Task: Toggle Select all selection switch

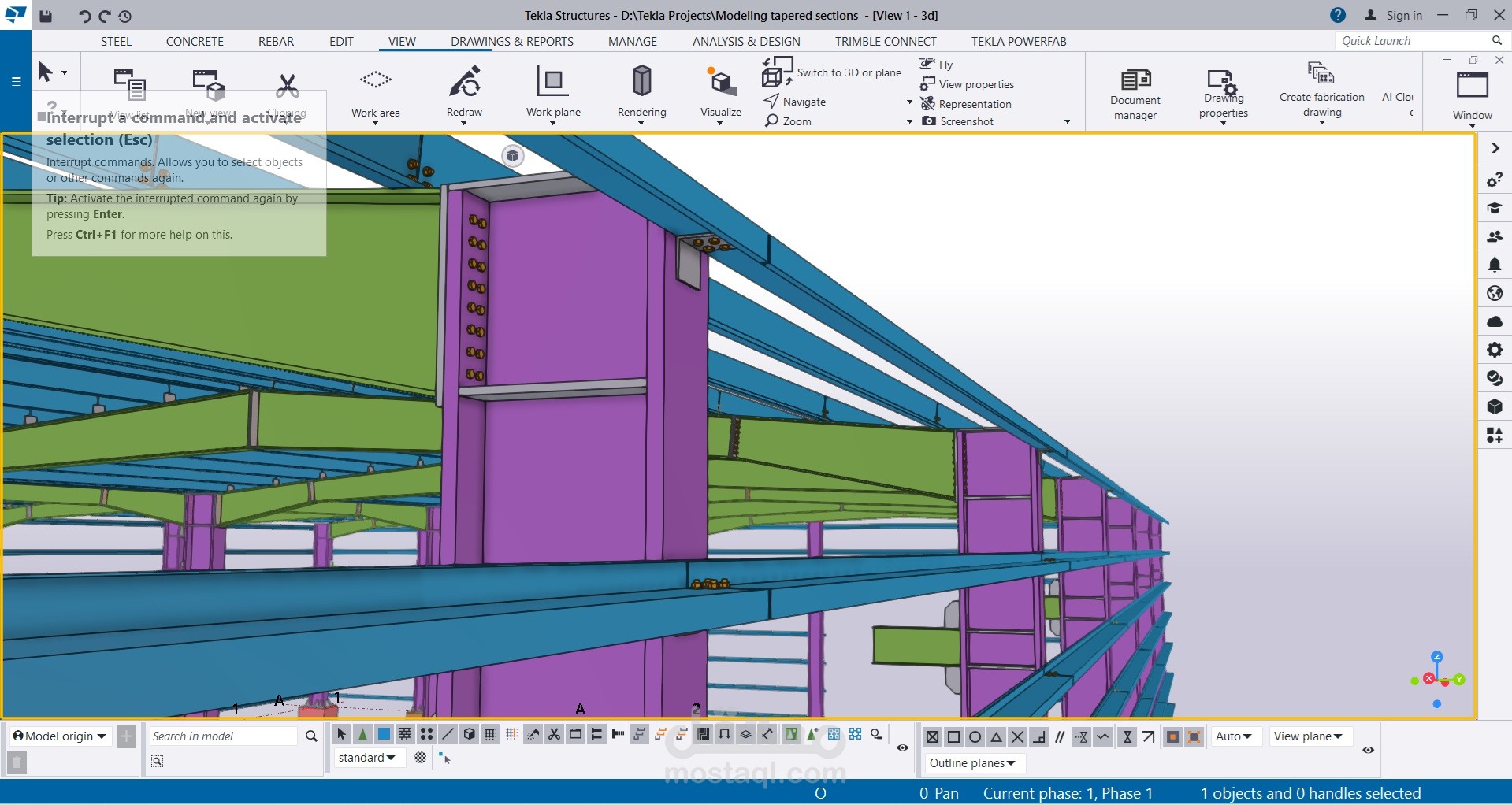Action: point(341,735)
